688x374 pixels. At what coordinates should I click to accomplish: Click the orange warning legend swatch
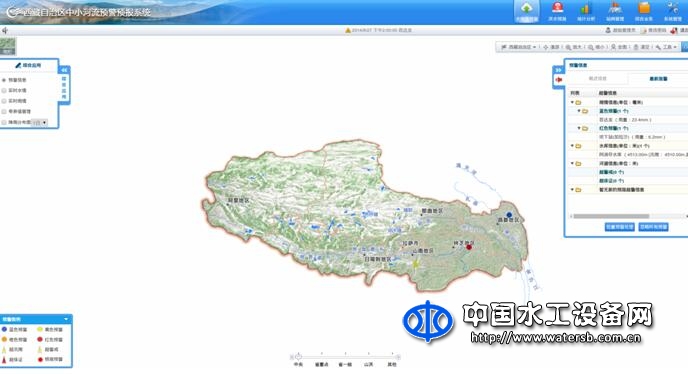[4, 339]
